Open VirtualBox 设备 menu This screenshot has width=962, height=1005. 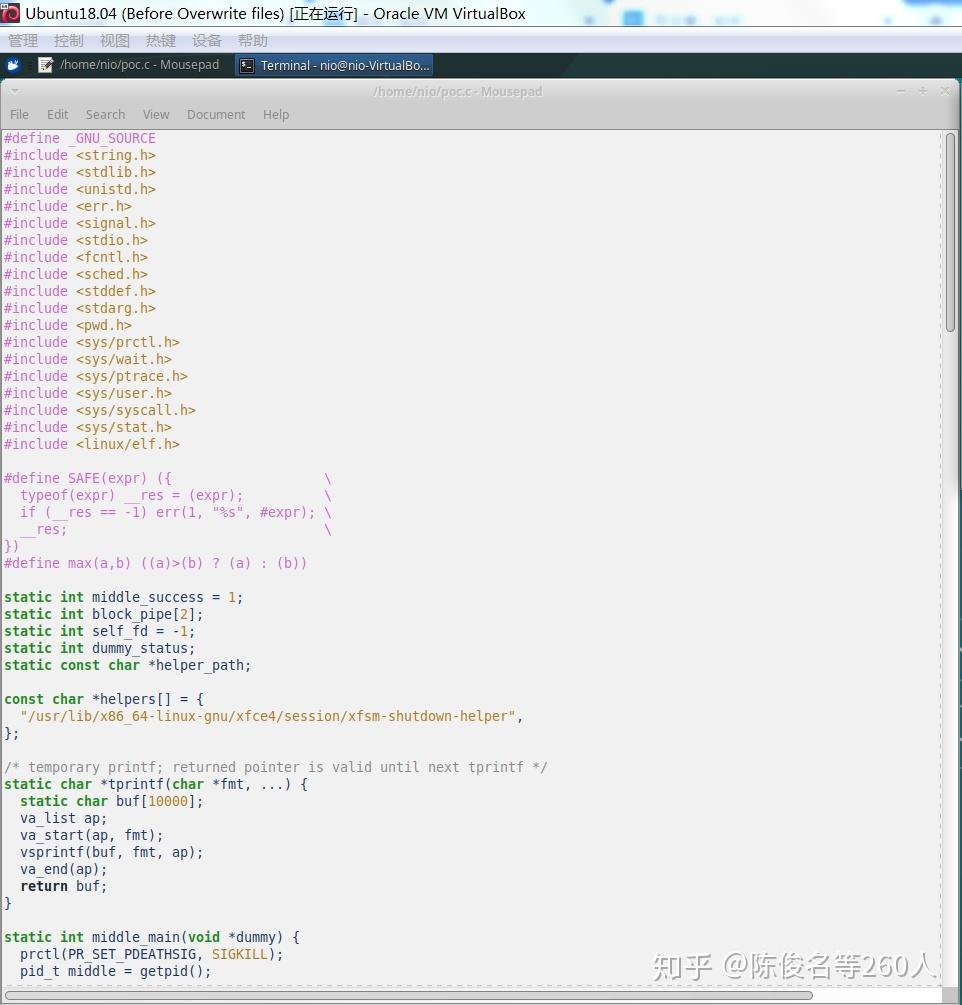[x=207, y=41]
